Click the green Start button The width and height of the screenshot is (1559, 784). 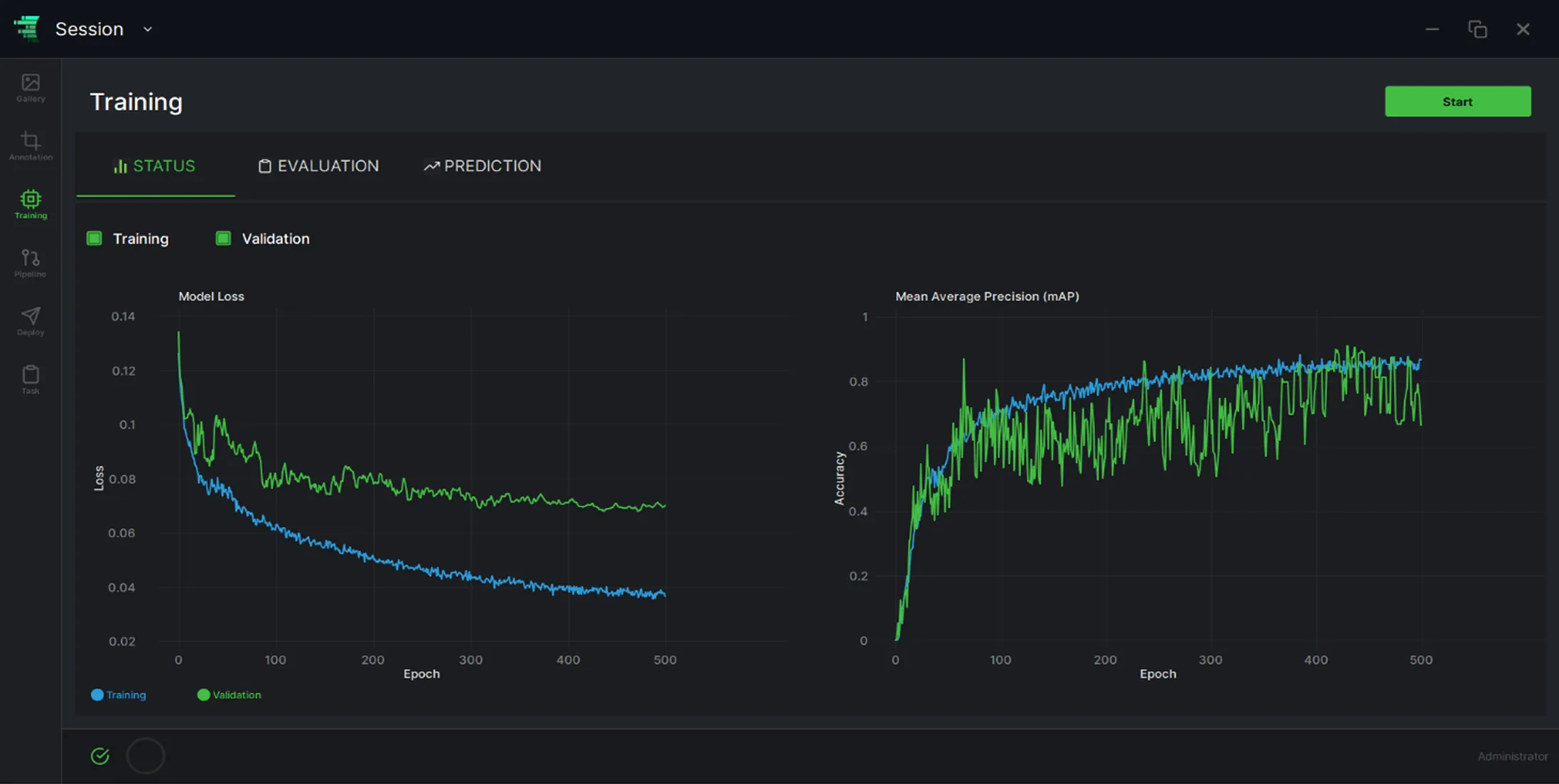(x=1457, y=102)
